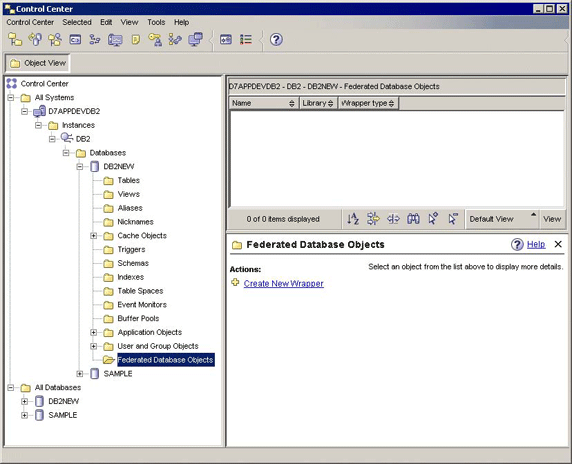This screenshot has height=464, width=572.
Task: Click the Deselect All cursor icon
Action: (x=453, y=219)
